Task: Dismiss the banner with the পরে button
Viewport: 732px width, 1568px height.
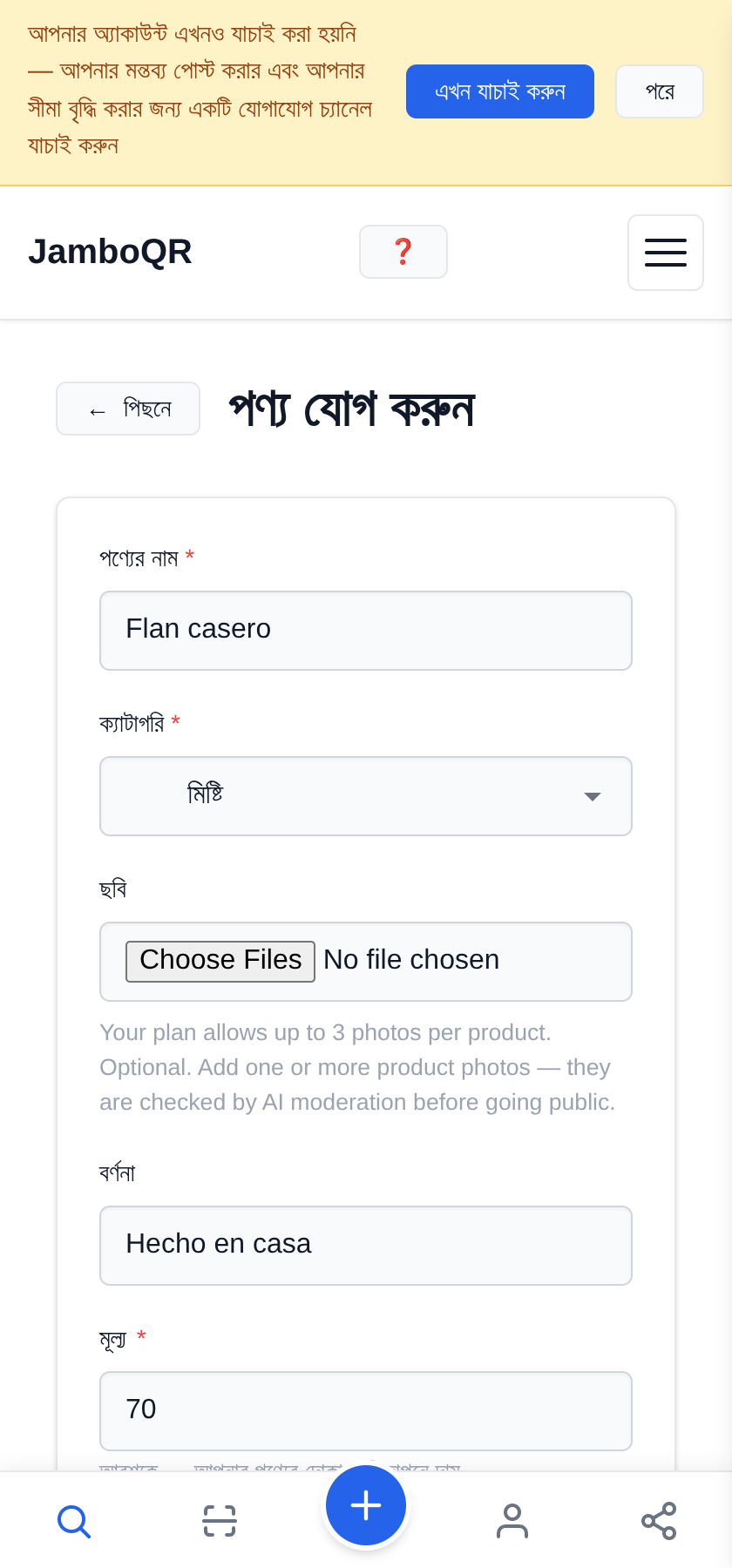Action: 660,91
